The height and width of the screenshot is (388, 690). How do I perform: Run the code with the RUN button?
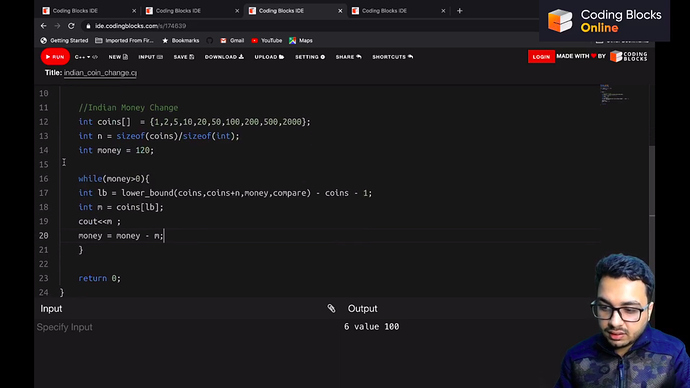coord(55,57)
